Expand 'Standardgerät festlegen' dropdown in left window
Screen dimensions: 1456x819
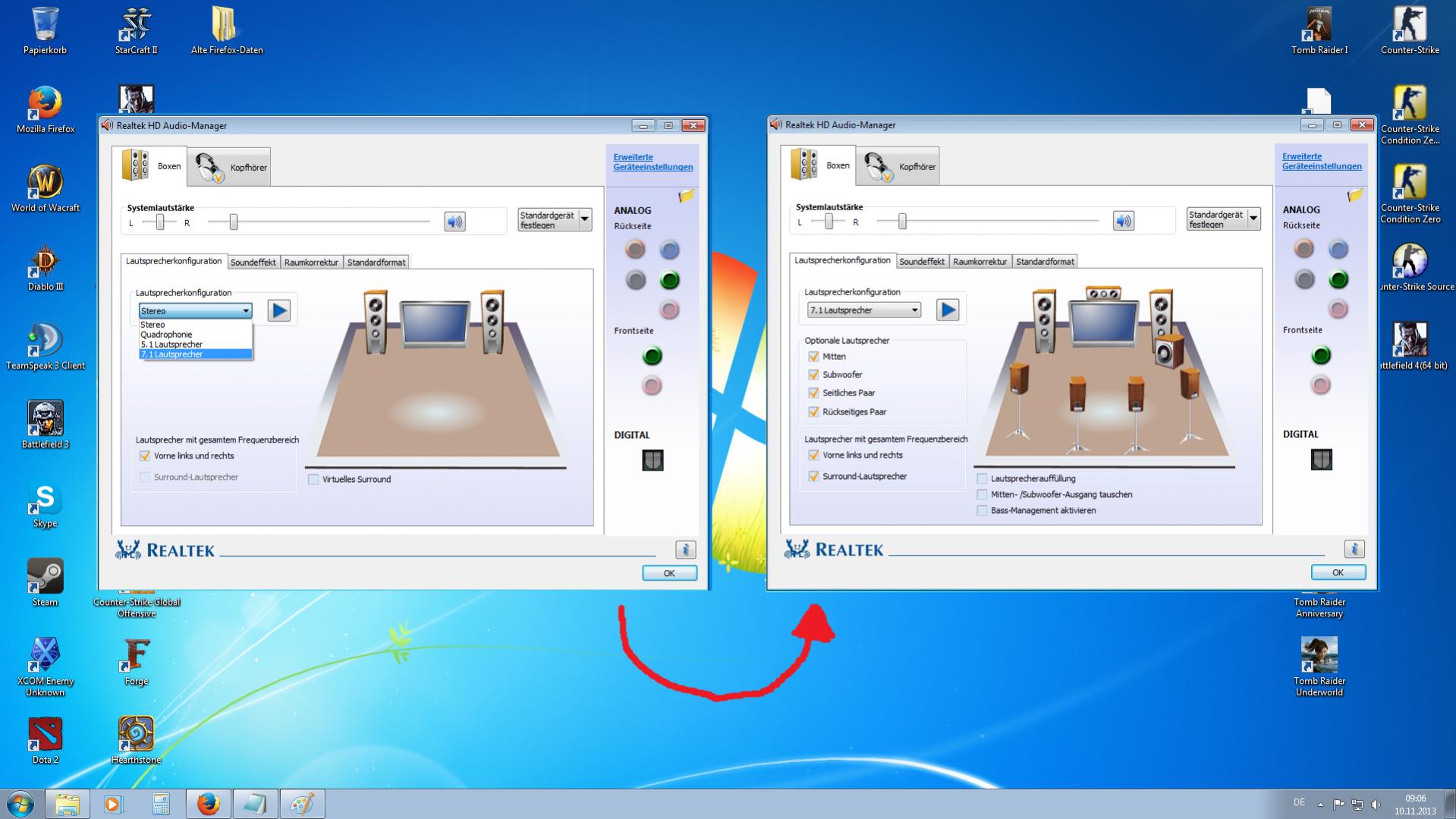[x=585, y=220]
